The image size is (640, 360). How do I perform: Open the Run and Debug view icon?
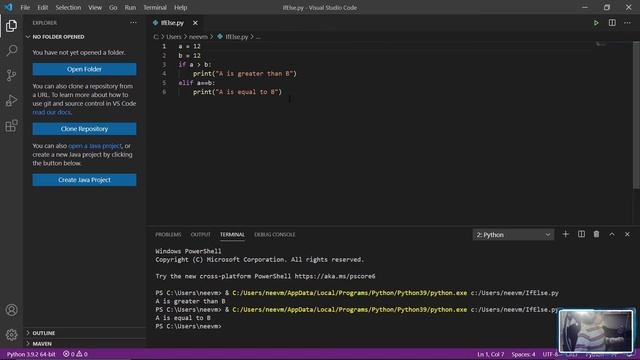[11, 100]
